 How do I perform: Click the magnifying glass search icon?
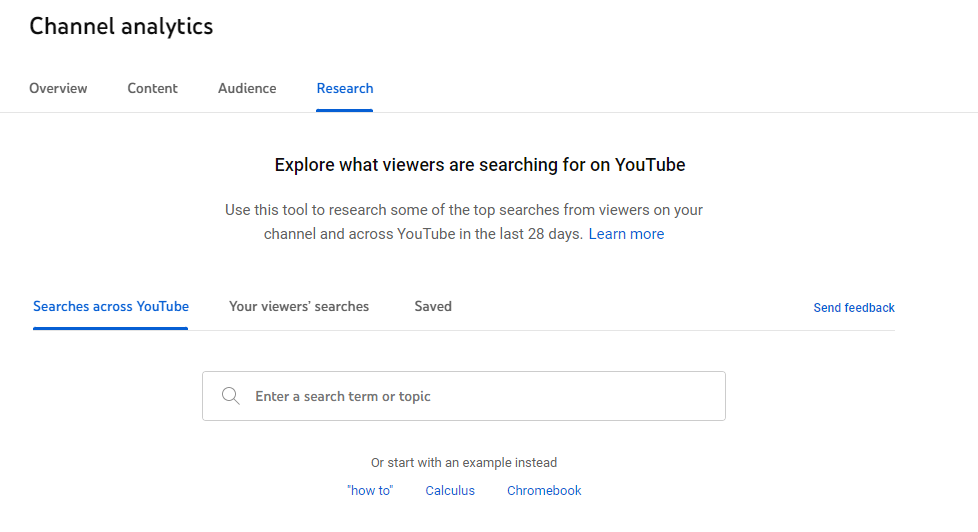(231, 396)
